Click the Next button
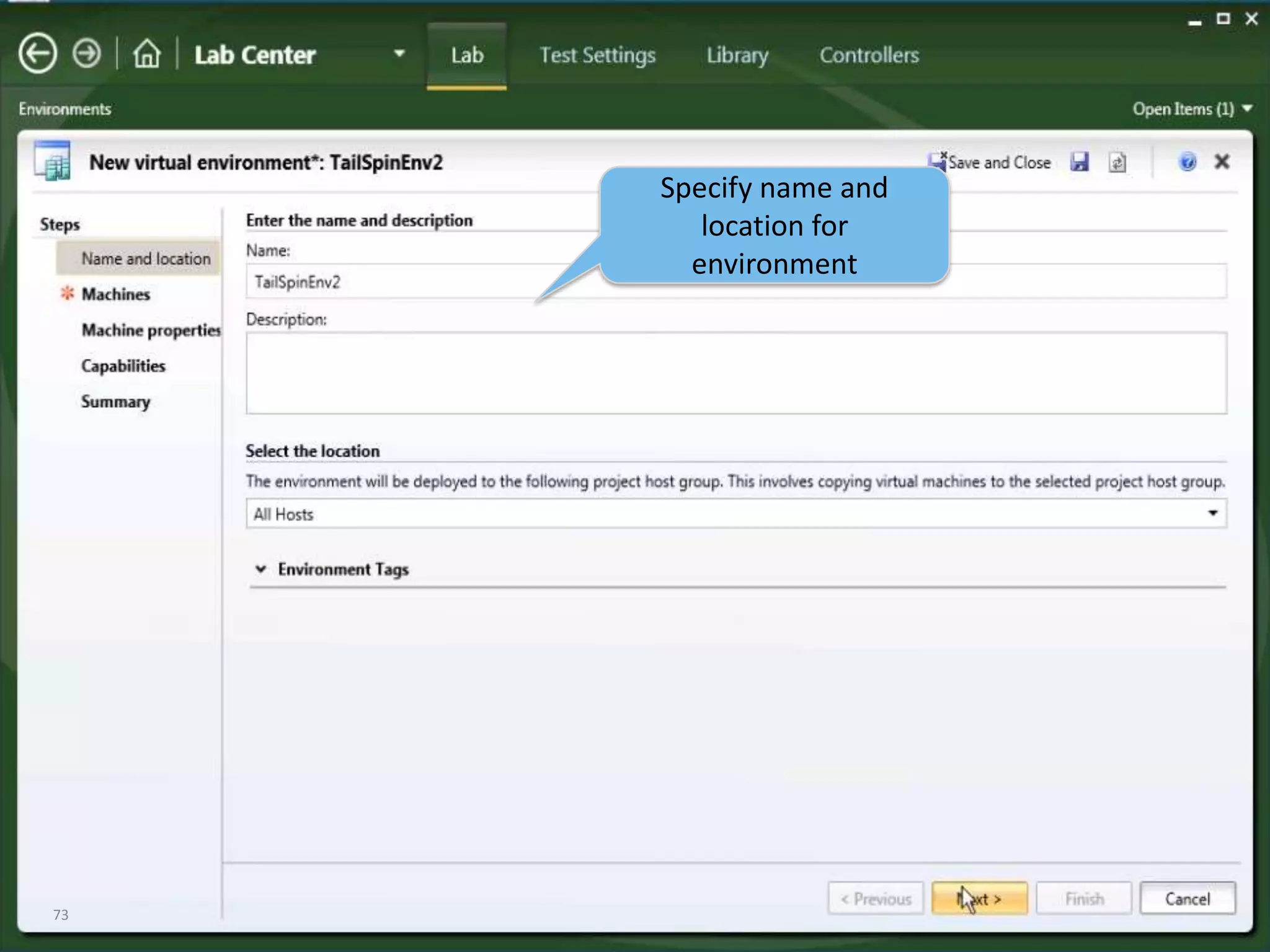This screenshot has width=1270, height=952. (x=979, y=898)
